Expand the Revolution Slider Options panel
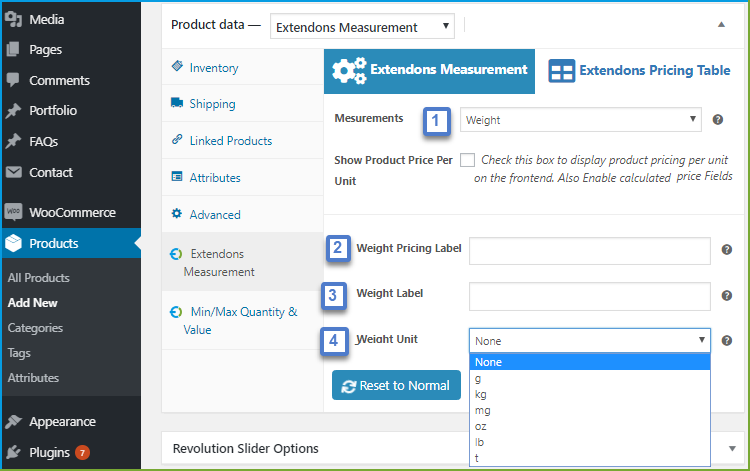Screen dimensions: 750x471 732,449
